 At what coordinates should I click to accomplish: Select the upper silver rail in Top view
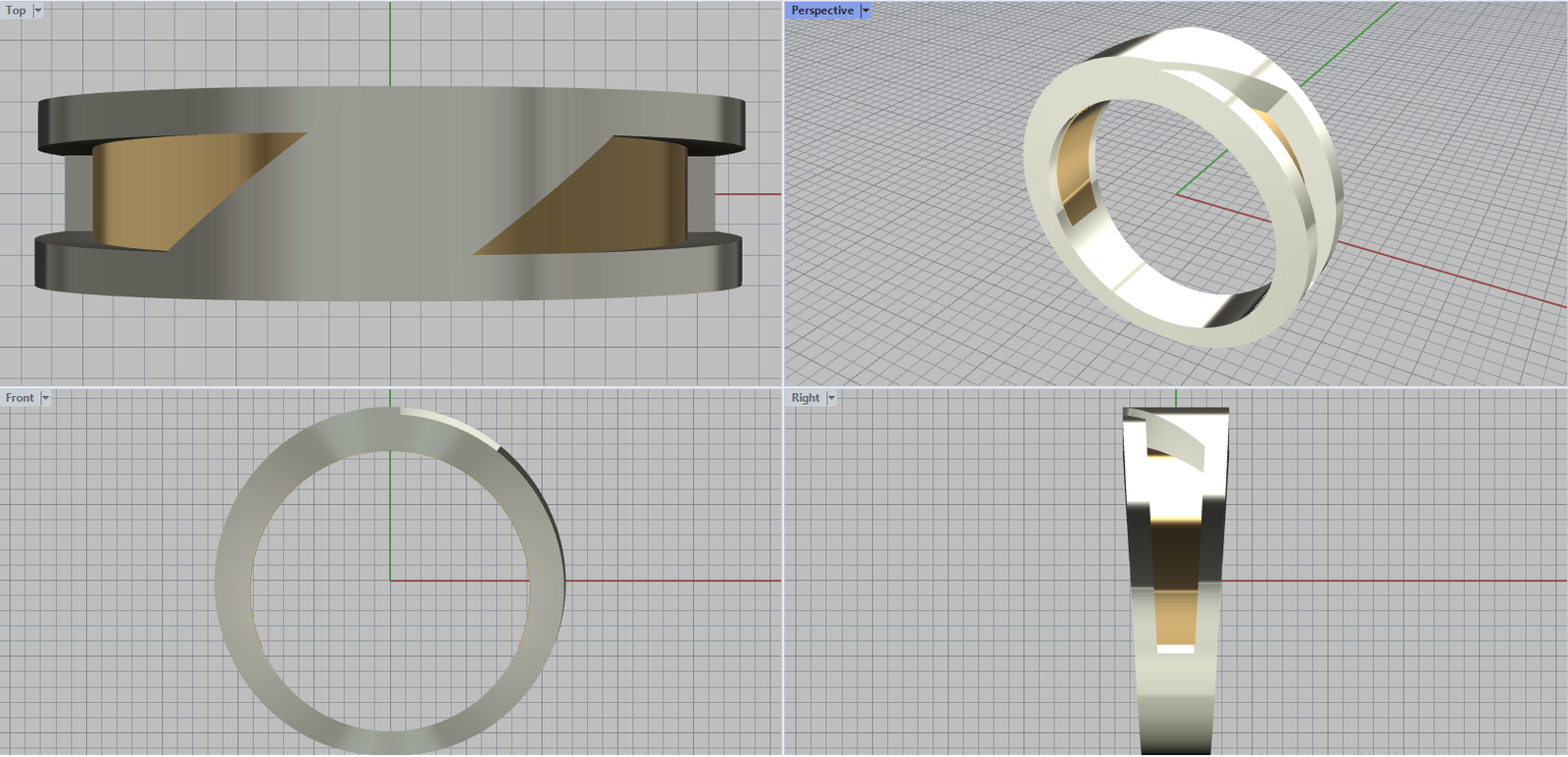coord(392,105)
